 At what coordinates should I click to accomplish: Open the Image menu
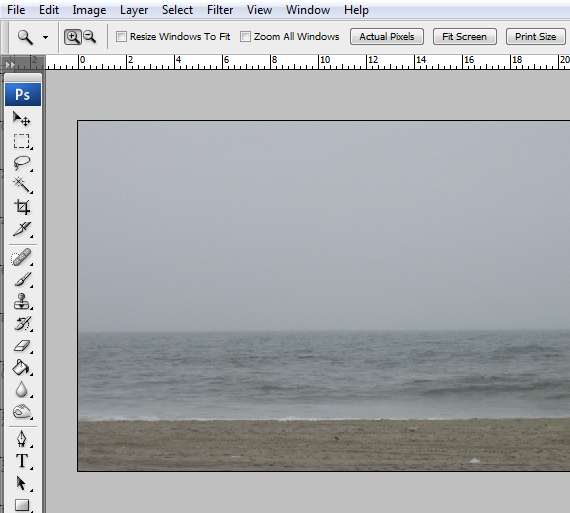pyautogui.click(x=89, y=10)
